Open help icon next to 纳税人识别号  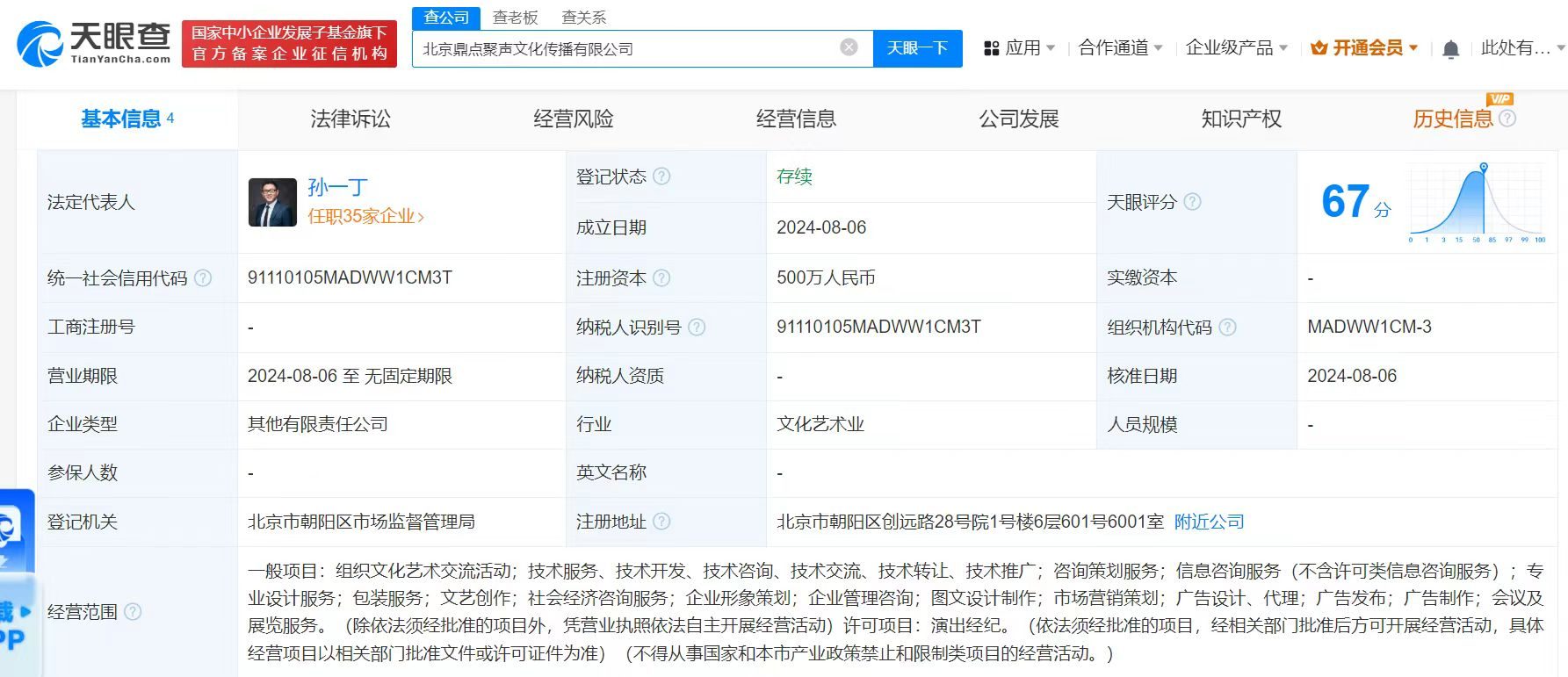(x=697, y=328)
